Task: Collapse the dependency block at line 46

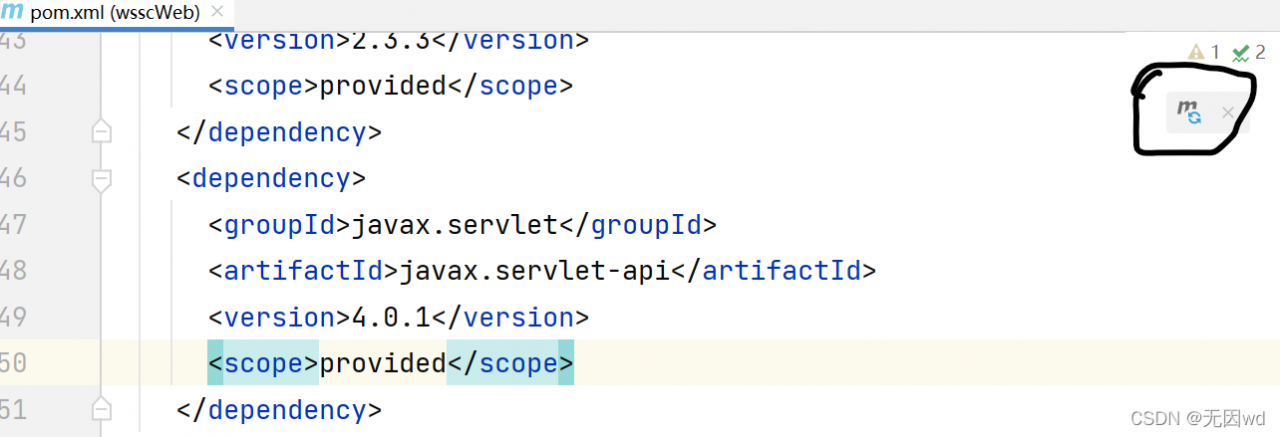Action: (x=100, y=179)
